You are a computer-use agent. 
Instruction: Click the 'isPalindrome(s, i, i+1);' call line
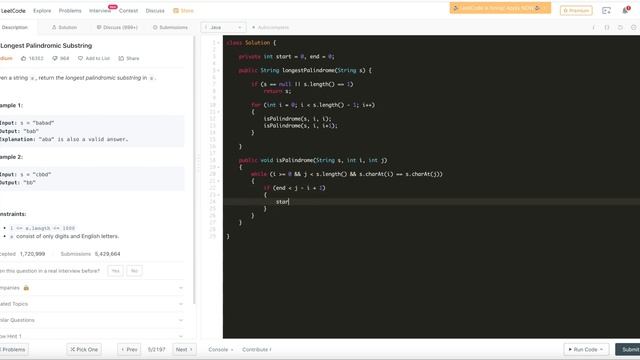[x=300, y=126]
